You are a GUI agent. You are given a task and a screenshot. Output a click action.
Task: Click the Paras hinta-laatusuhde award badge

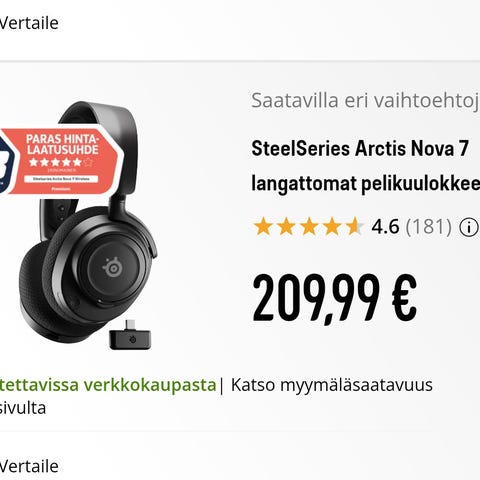60,162
